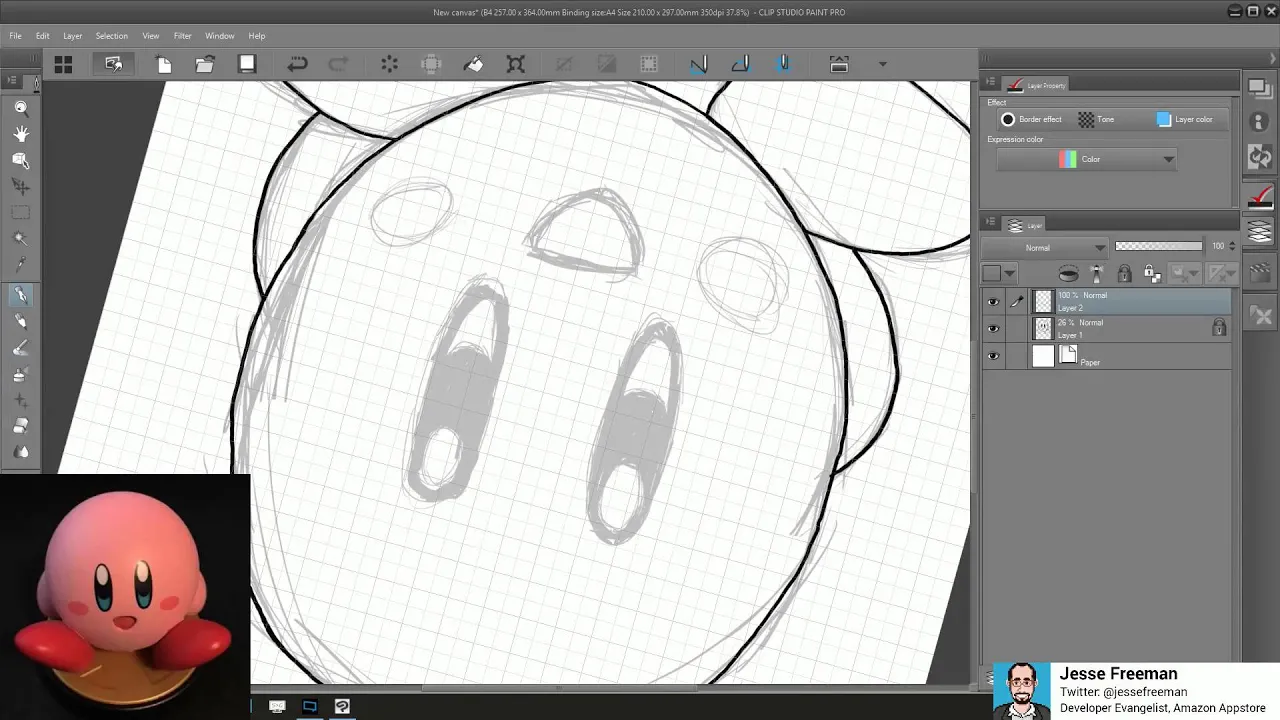Viewport: 1280px width, 720px height.
Task: Select the Eraser tool
Action: tap(20, 426)
